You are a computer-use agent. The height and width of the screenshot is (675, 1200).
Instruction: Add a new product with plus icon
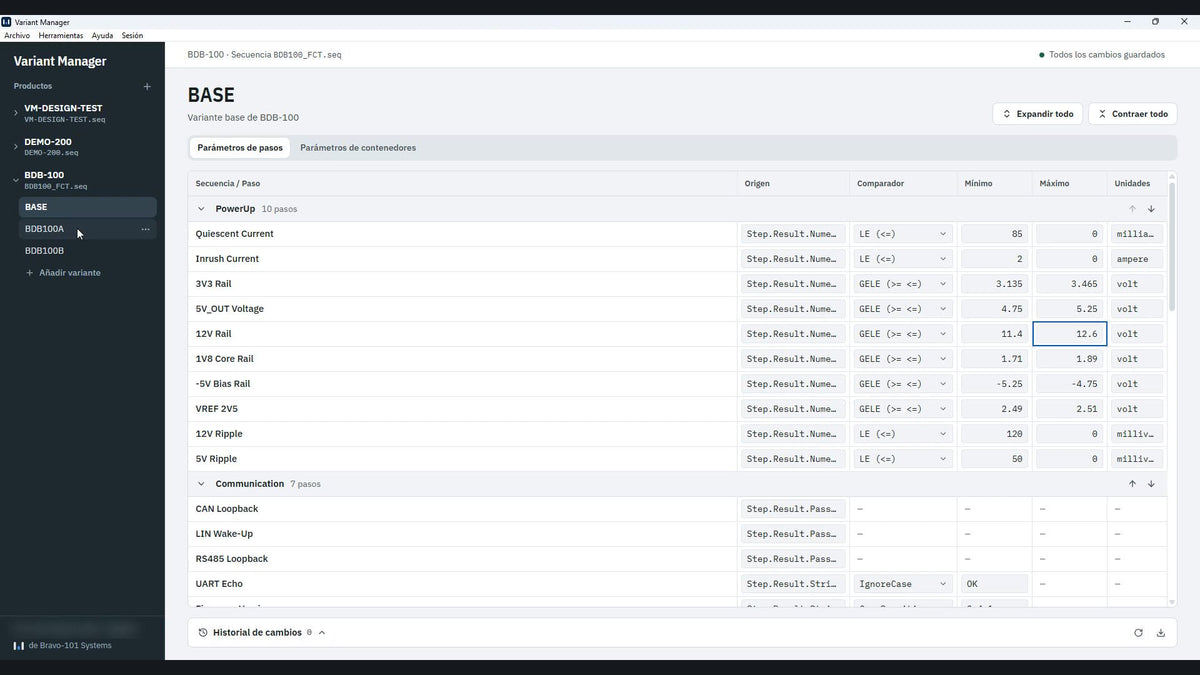point(147,86)
